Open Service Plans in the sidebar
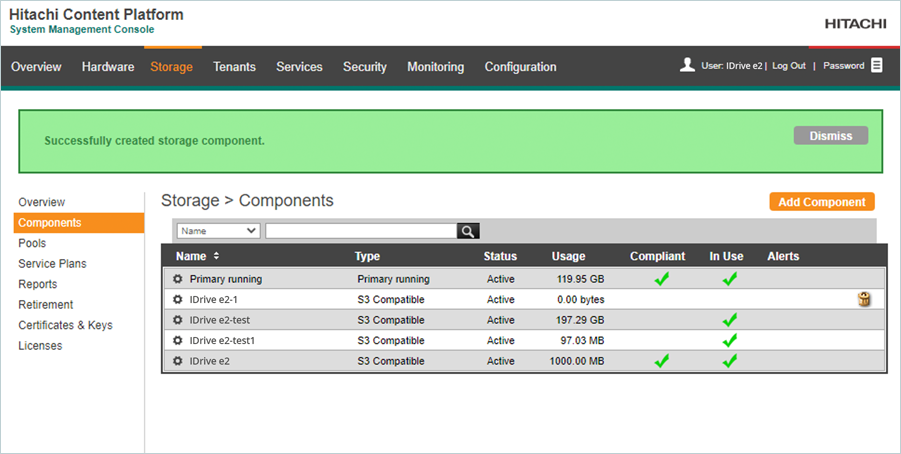The image size is (901, 454). pos(52,264)
